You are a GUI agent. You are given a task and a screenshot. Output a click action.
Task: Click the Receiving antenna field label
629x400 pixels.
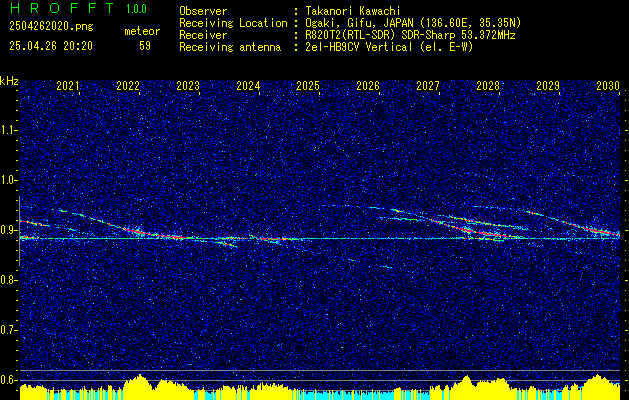click(230, 47)
